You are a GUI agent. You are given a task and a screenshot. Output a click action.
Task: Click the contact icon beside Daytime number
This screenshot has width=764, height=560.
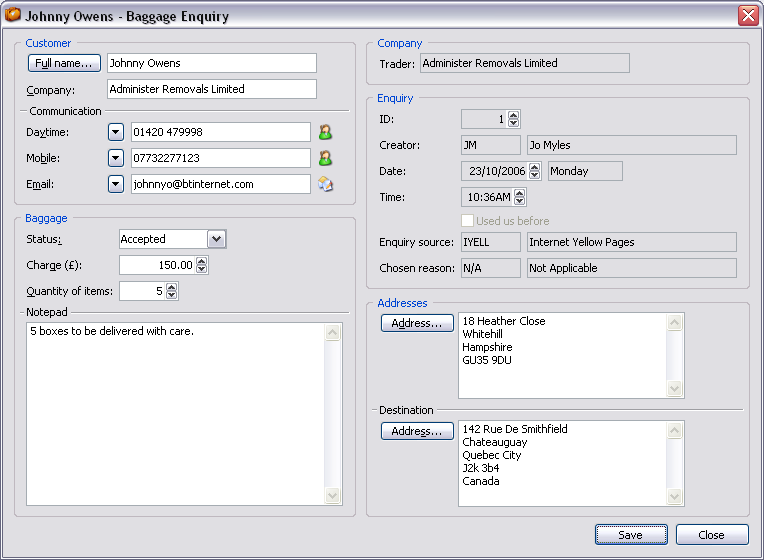coord(325,132)
